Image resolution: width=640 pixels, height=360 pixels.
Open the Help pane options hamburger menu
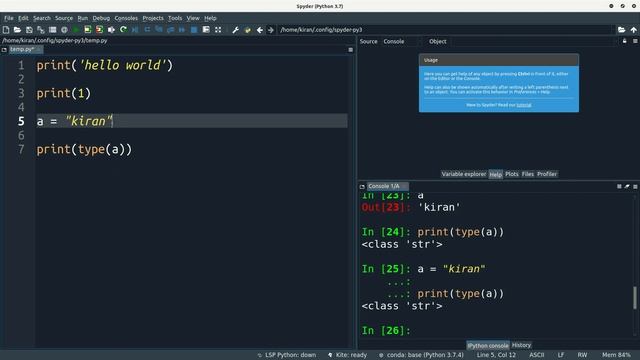635,41
